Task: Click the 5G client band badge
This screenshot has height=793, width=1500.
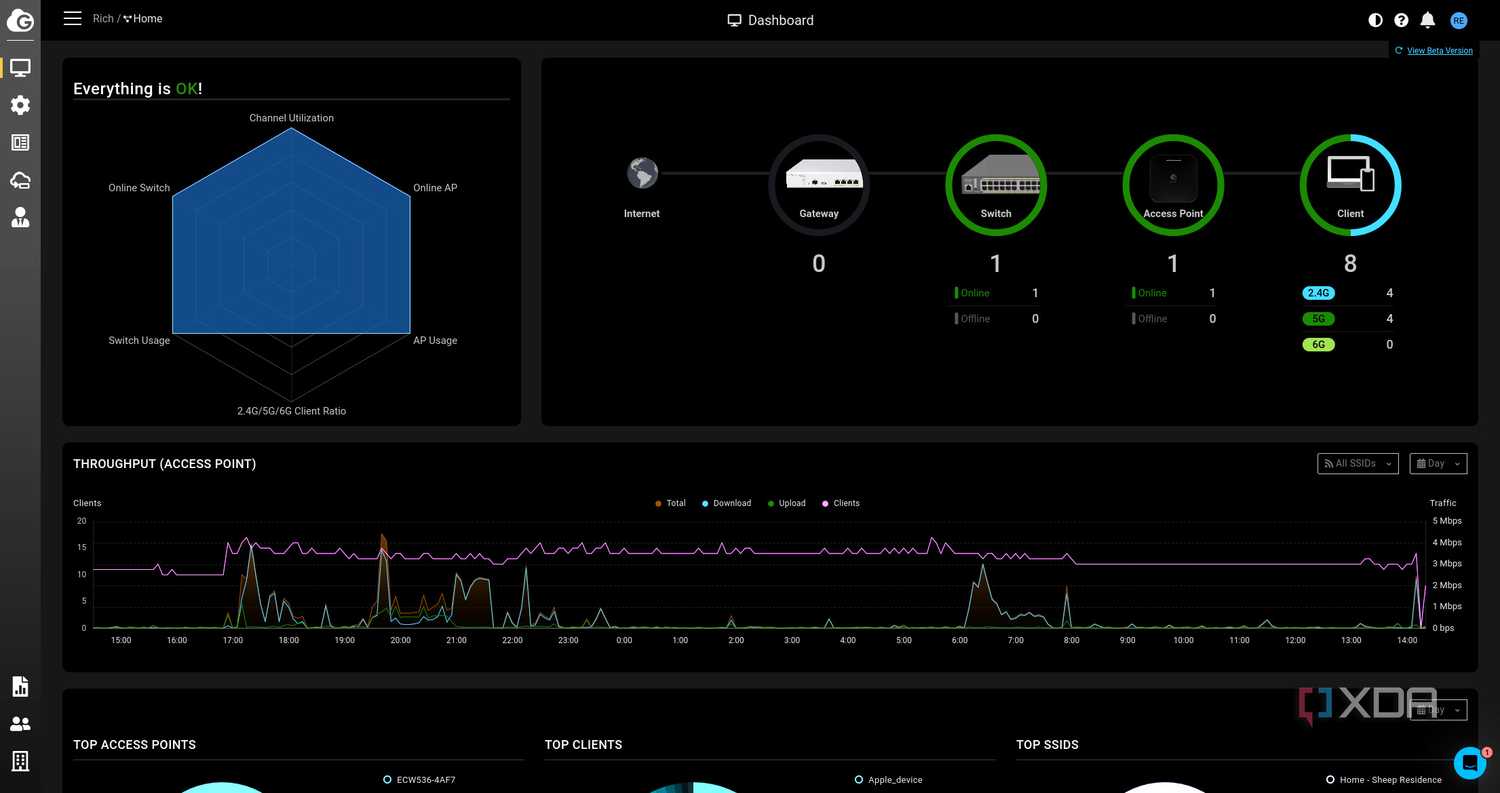Action: pyautogui.click(x=1318, y=319)
